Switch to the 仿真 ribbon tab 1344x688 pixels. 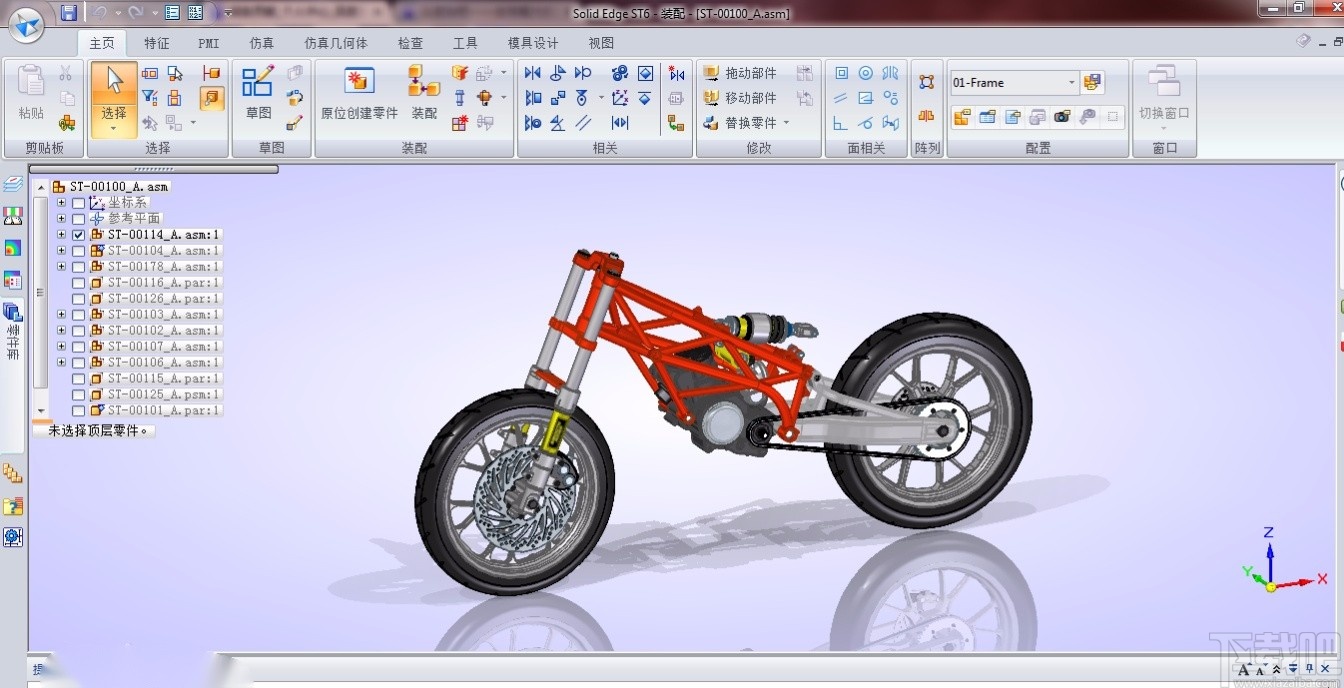(262, 43)
